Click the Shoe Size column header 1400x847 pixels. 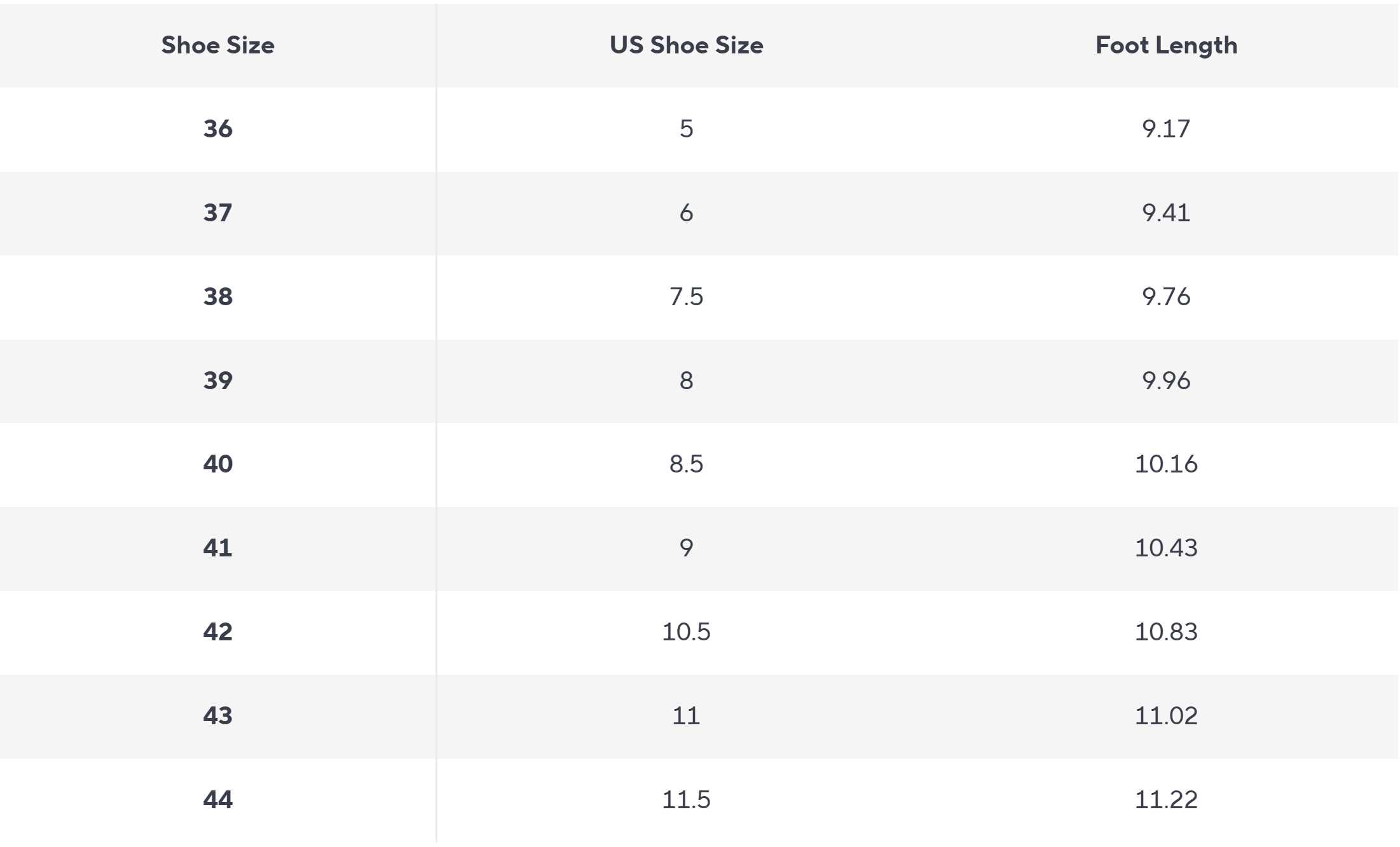coord(218,45)
